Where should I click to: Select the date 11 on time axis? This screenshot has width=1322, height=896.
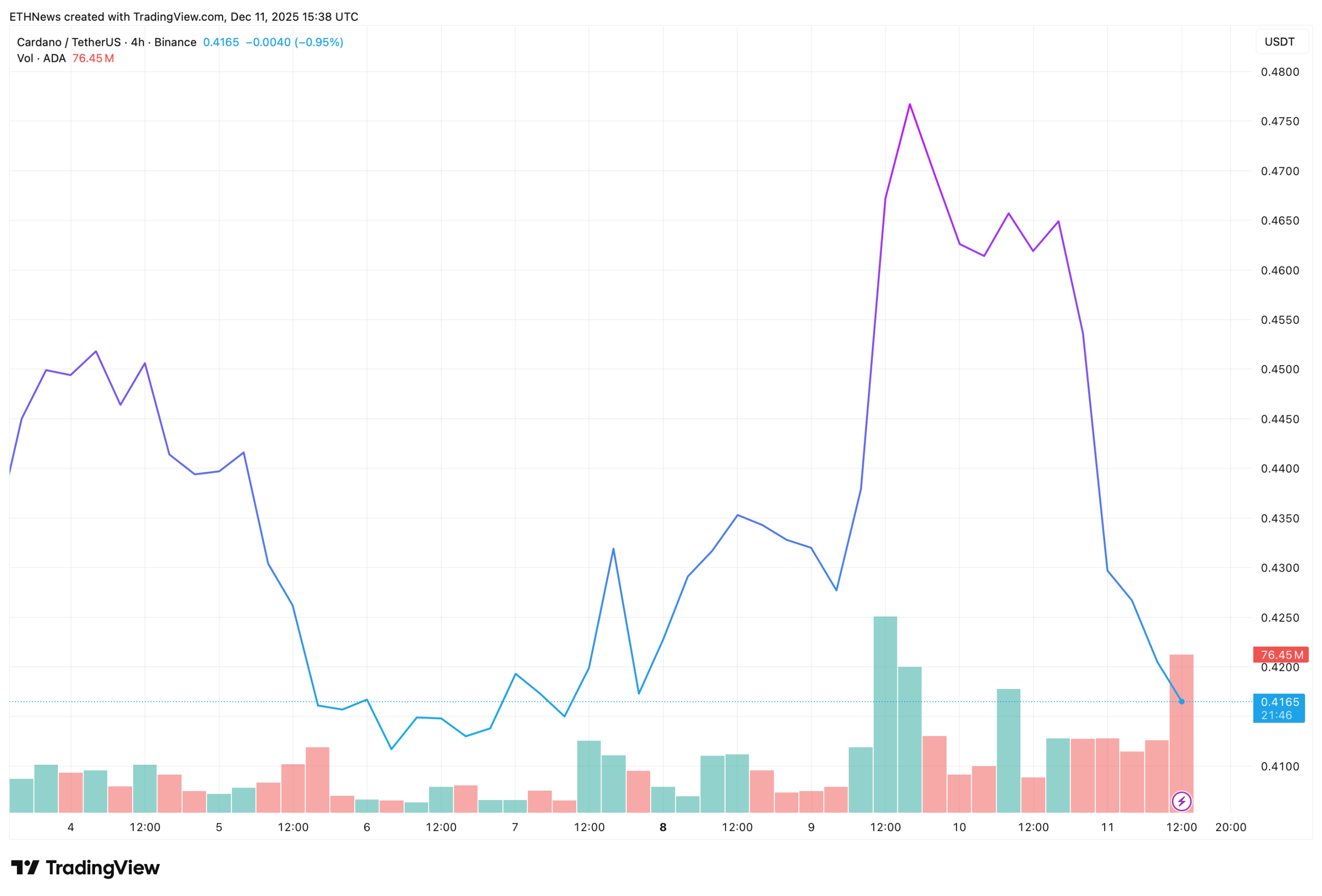pyautogui.click(x=1108, y=828)
